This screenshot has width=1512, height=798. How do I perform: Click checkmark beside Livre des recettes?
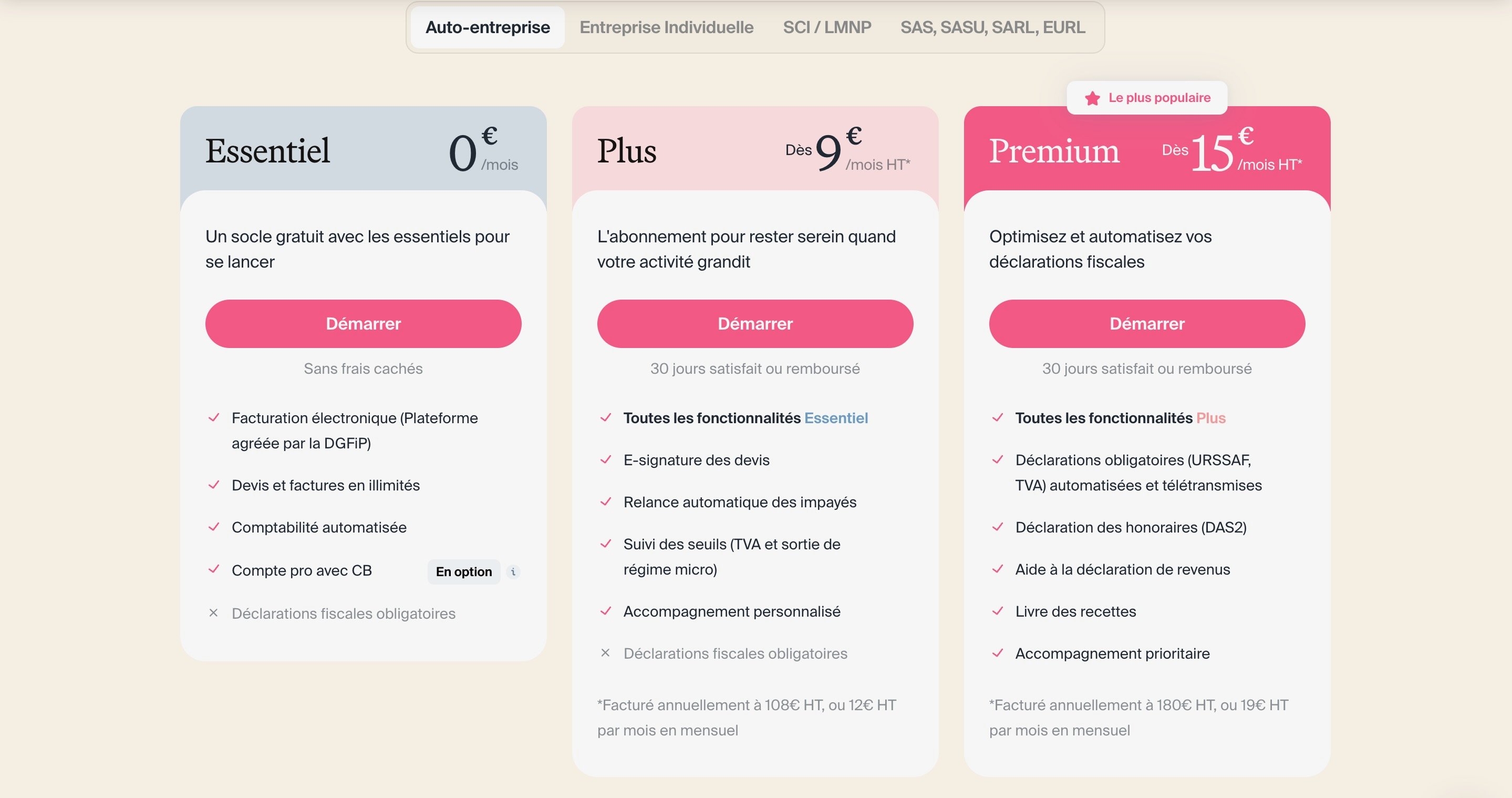(x=997, y=611)
